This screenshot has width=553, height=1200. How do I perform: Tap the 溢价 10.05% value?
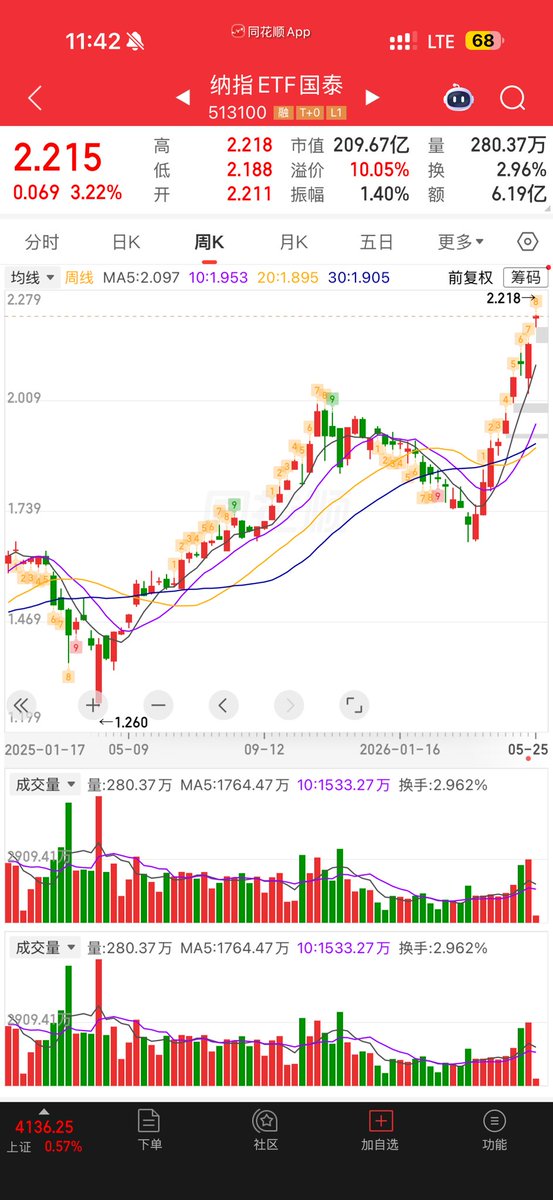pyautogui.click(x=349, y=170)
